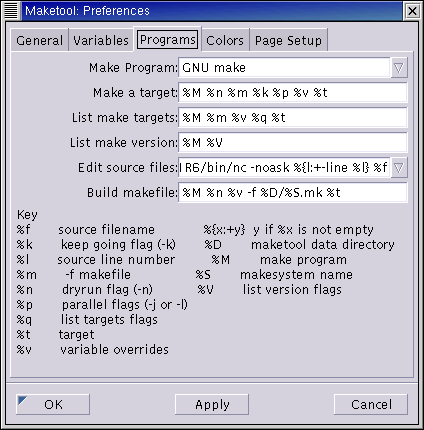This screenshot has height=430, width=424.
Task: Apply the preference changes
Action: pyautogui.click(x=212, y=404)
